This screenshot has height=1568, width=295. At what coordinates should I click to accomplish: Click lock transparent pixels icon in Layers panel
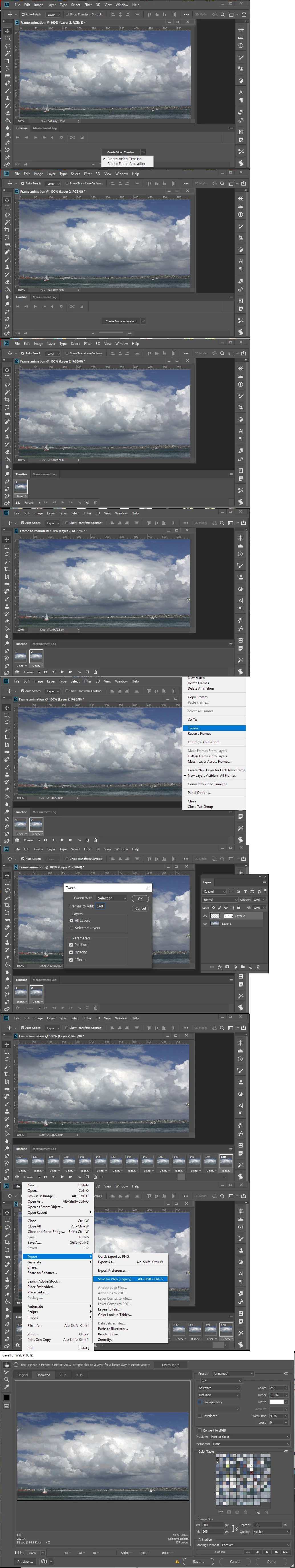coord(213,907)
